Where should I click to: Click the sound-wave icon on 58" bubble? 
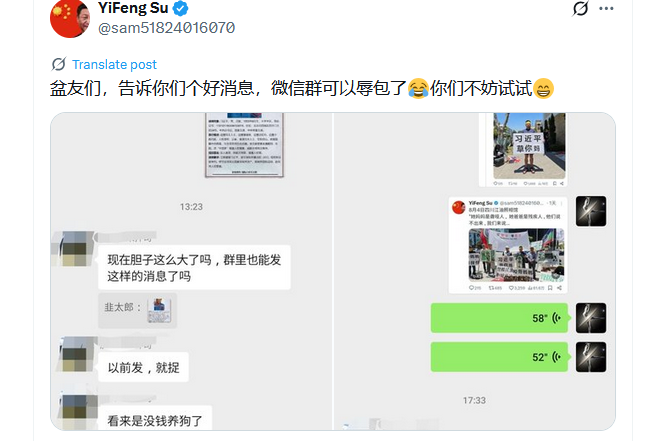556,318
